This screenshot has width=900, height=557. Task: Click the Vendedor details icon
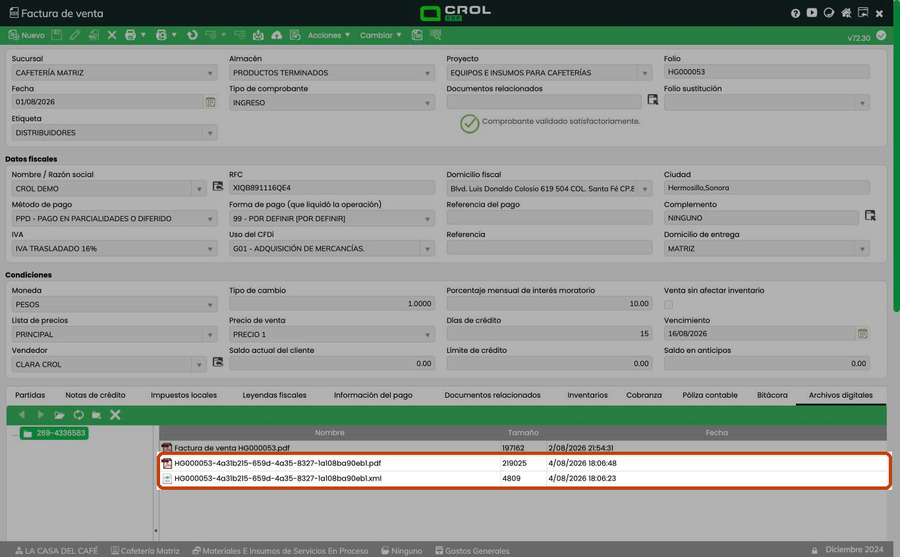pyautogui.click(x=218, y=362)
